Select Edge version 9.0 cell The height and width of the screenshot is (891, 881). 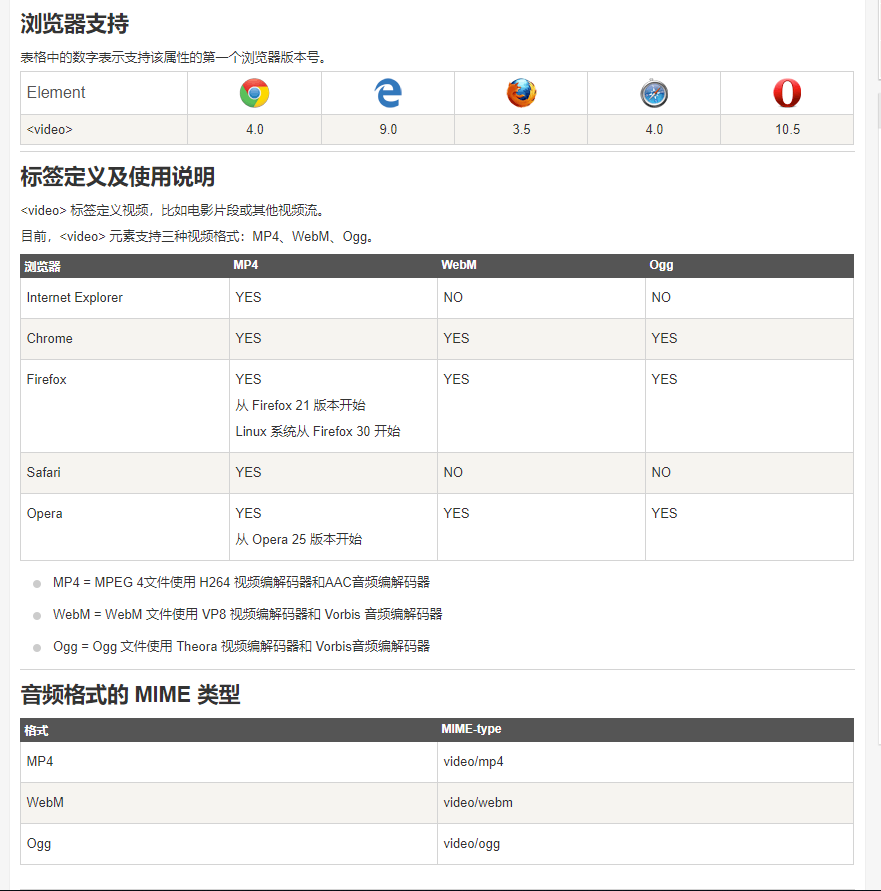click(x=388, y=130)
